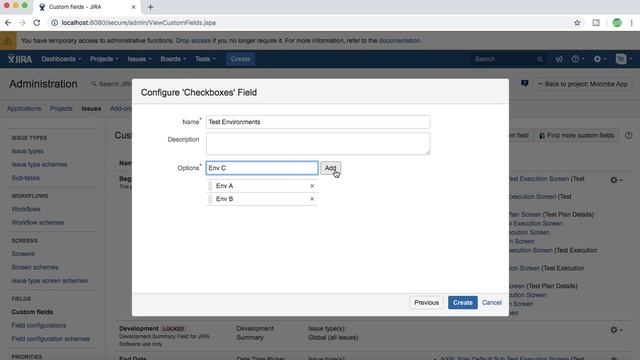Open Screens in sidebar
The image size is (640, 360).
pos(23,254)
